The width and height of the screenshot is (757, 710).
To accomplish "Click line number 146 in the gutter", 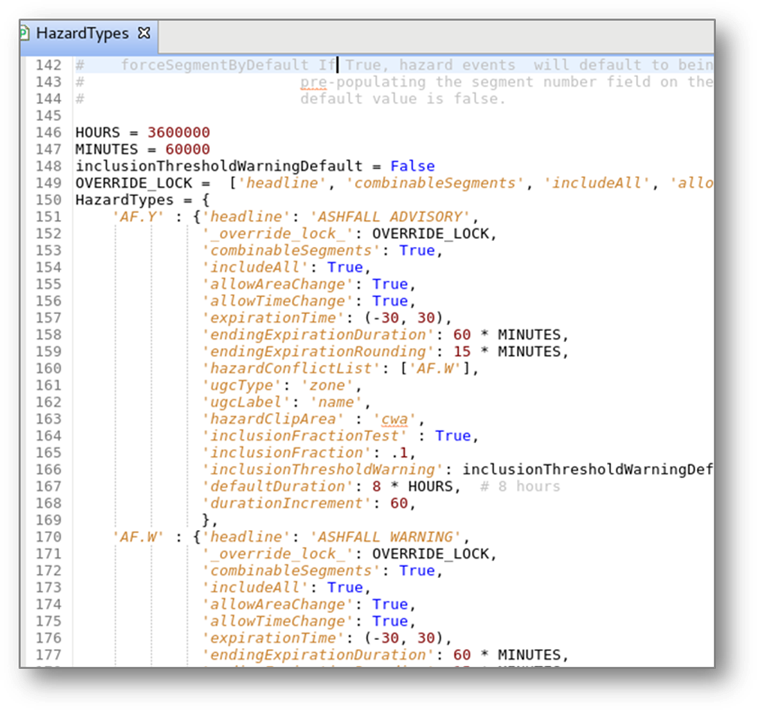I will [x=48, y=132].
